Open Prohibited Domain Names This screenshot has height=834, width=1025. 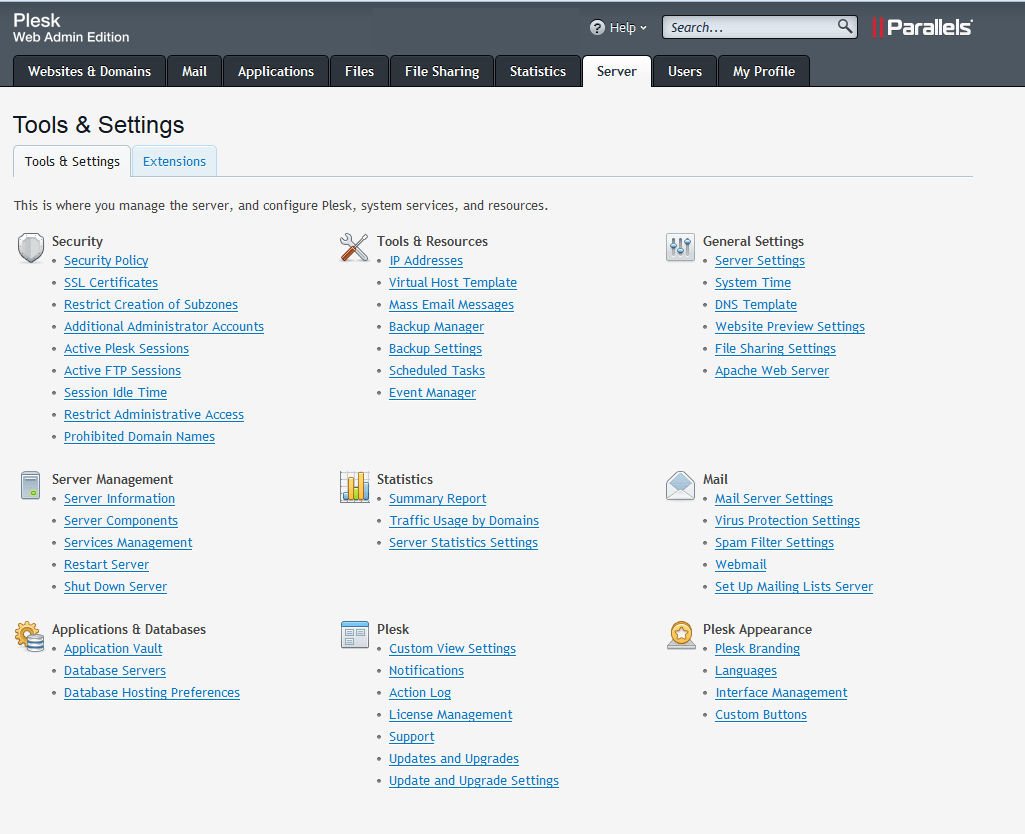point(139,437)
